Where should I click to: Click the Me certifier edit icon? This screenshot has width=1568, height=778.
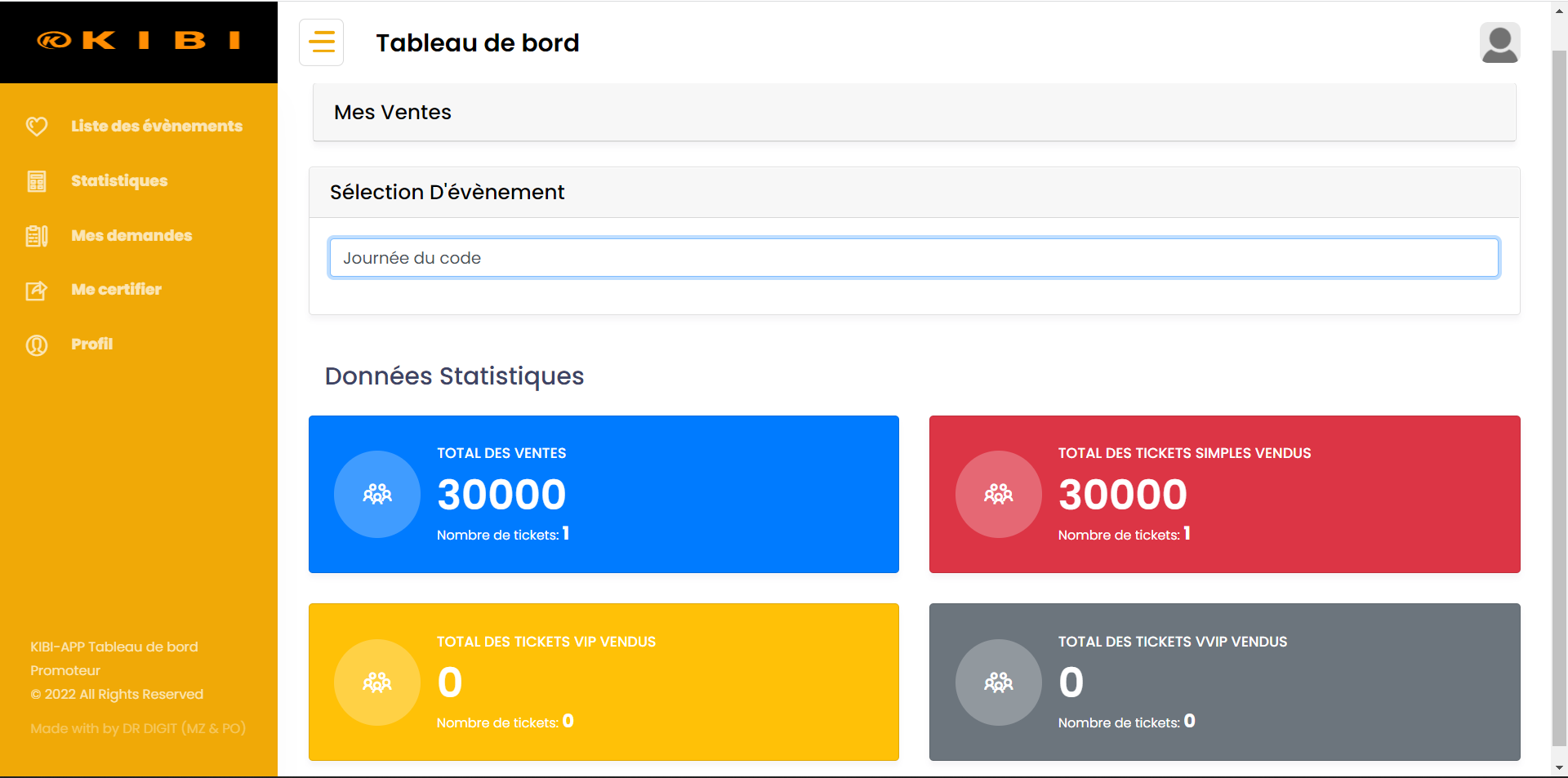click(37, 291)
